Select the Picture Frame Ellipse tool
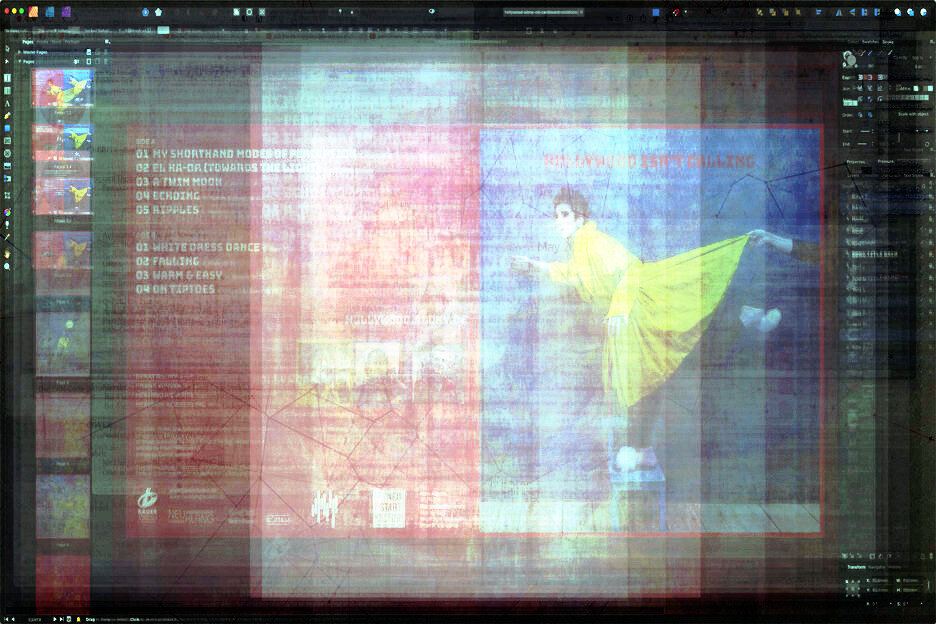 pos(7,153)
